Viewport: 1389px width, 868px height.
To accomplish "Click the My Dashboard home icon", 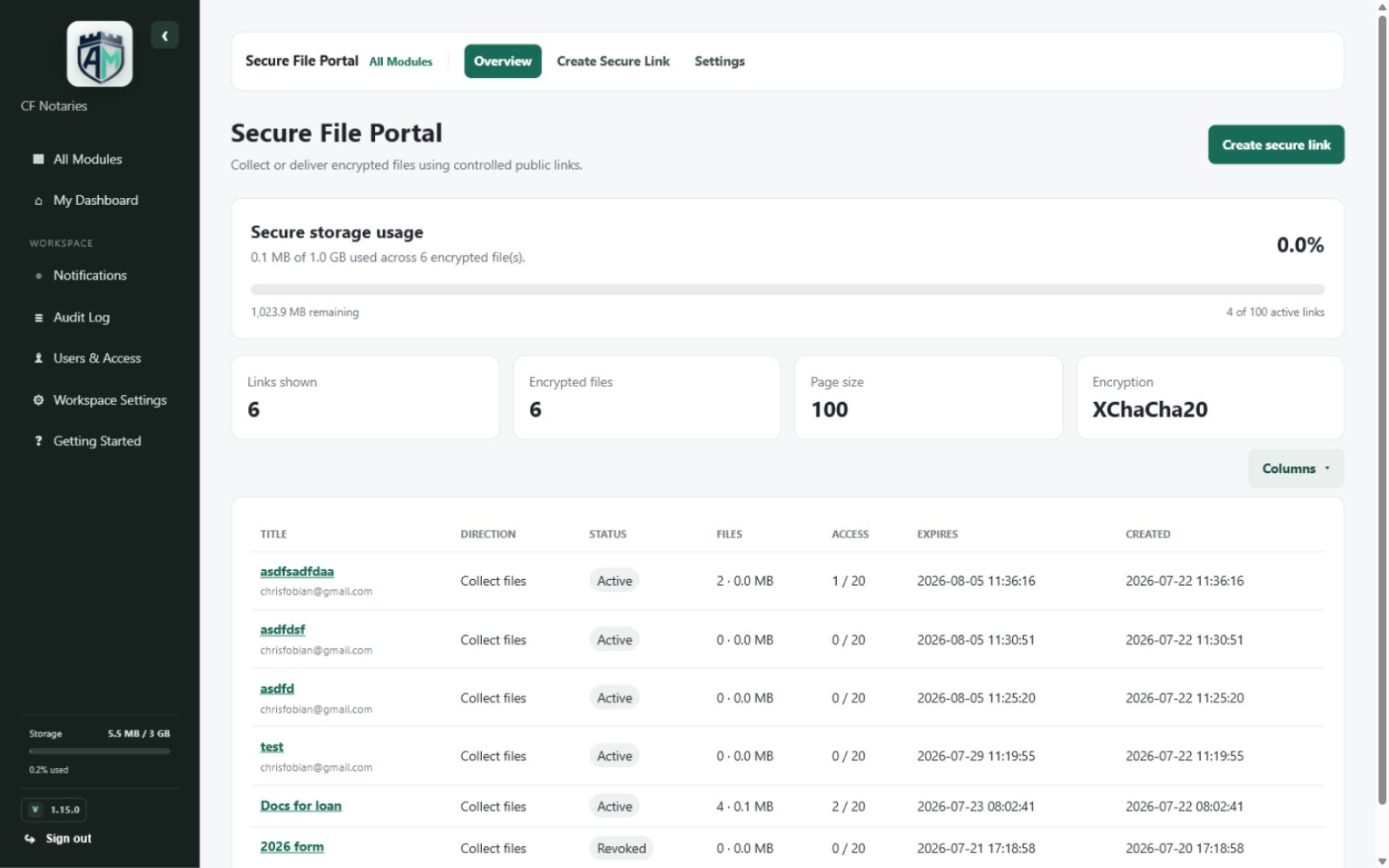I will tap(39, 201).
